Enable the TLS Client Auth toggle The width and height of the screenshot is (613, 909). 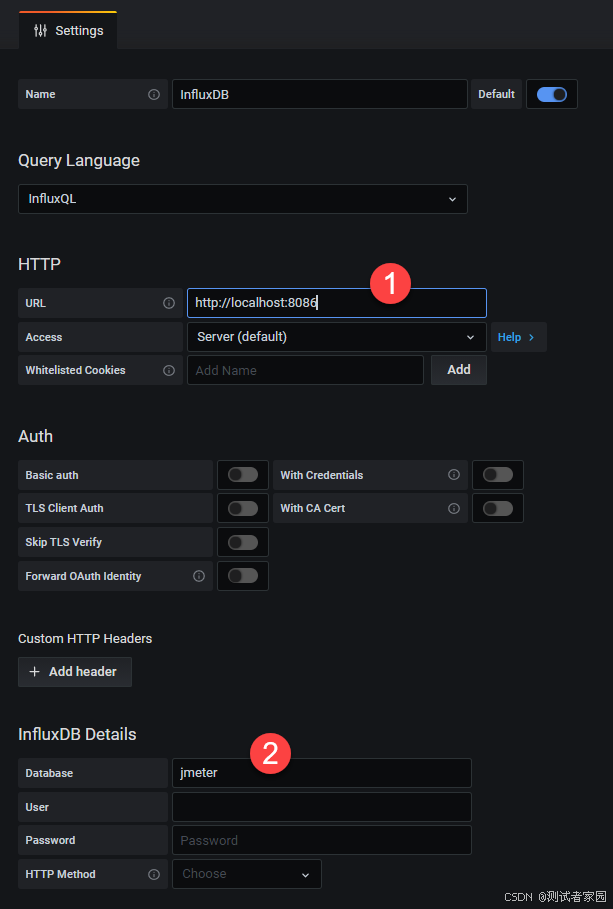click(243, 508)
